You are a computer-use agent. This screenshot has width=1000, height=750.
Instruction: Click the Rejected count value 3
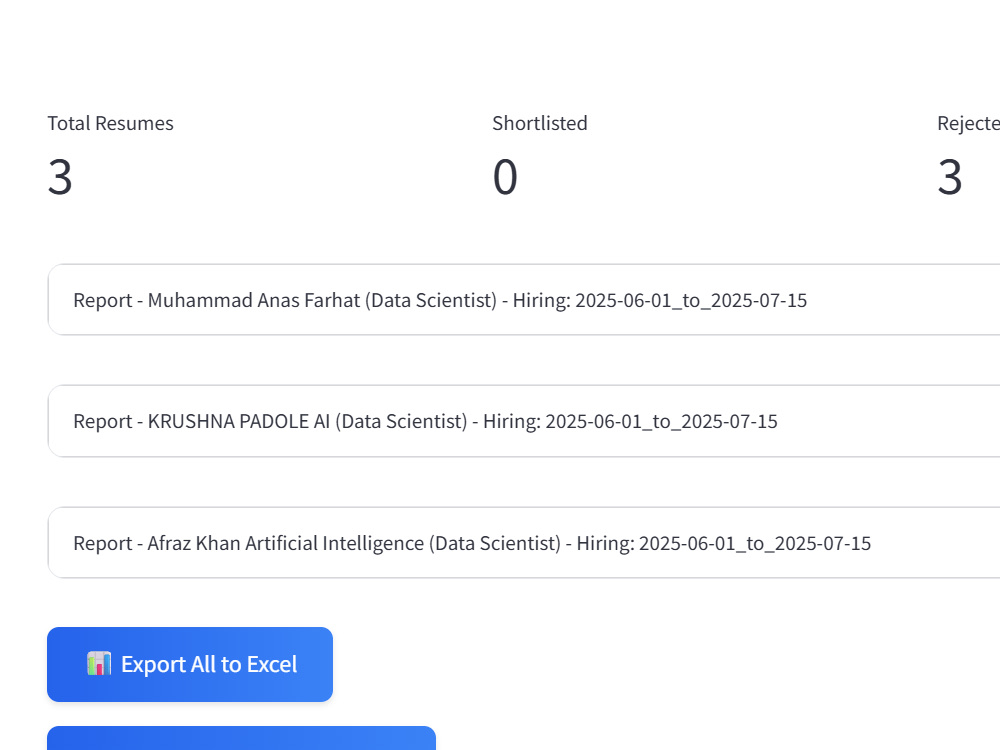(x=950, y=177)
